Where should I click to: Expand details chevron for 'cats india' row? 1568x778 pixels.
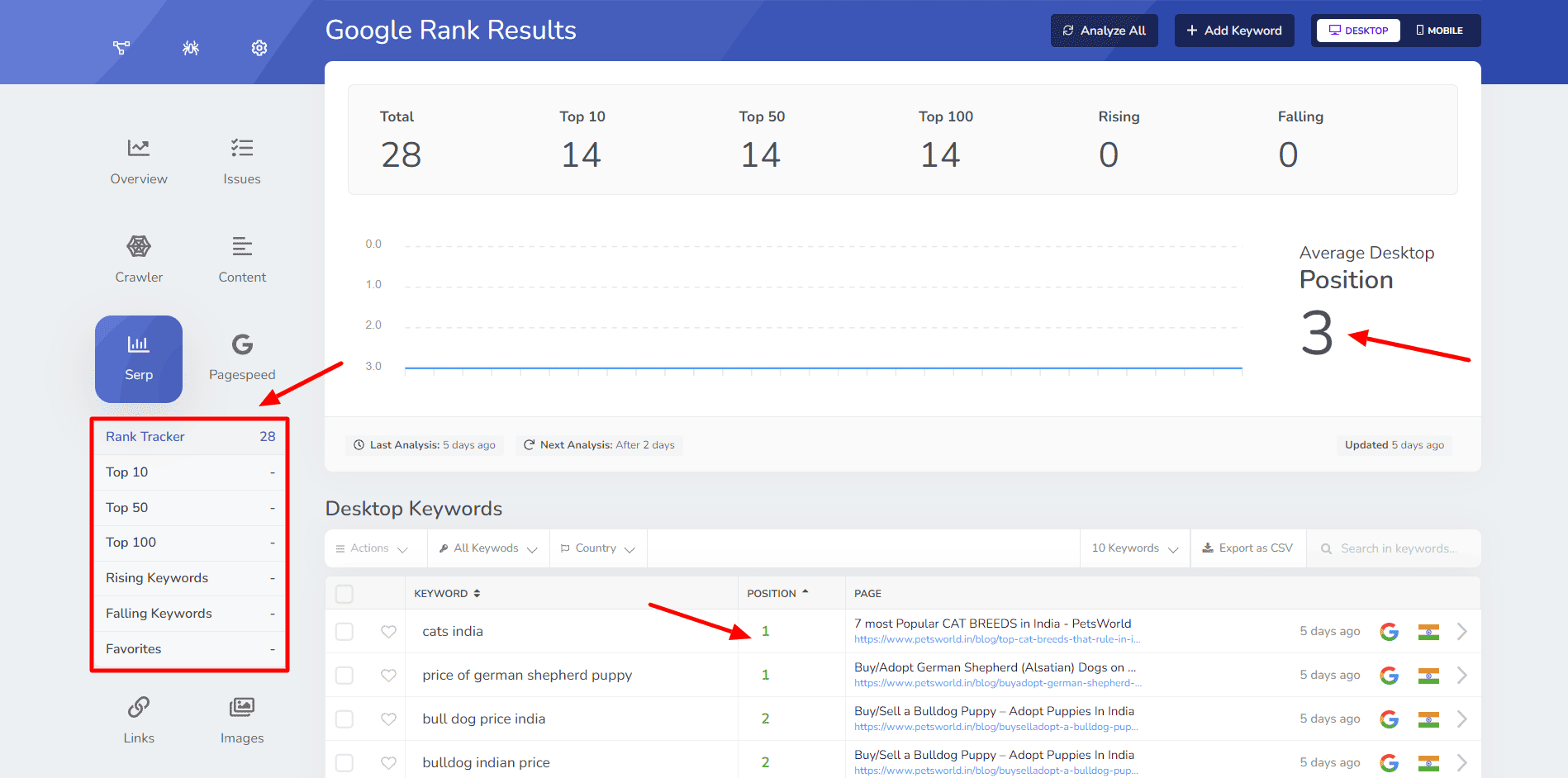click(x=1461, y=632)
